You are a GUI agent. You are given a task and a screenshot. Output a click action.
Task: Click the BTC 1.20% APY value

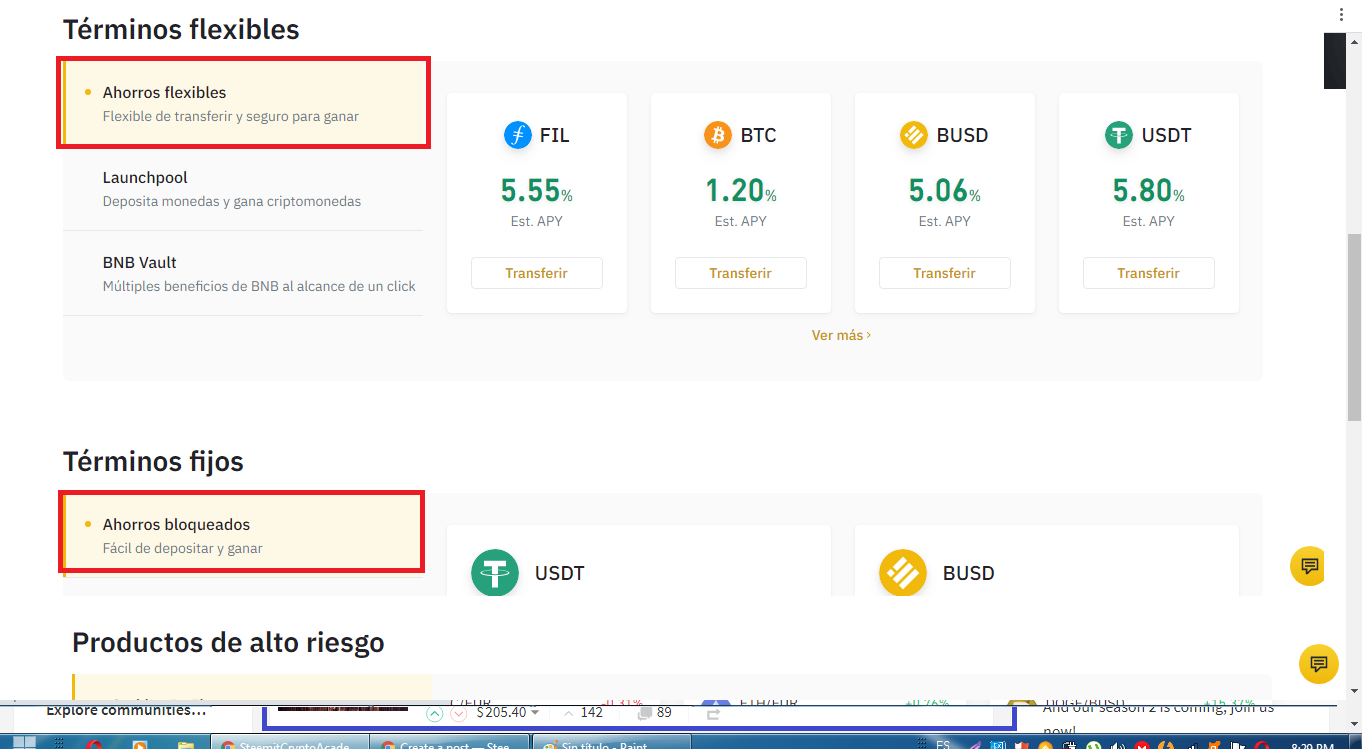(741, 190)
